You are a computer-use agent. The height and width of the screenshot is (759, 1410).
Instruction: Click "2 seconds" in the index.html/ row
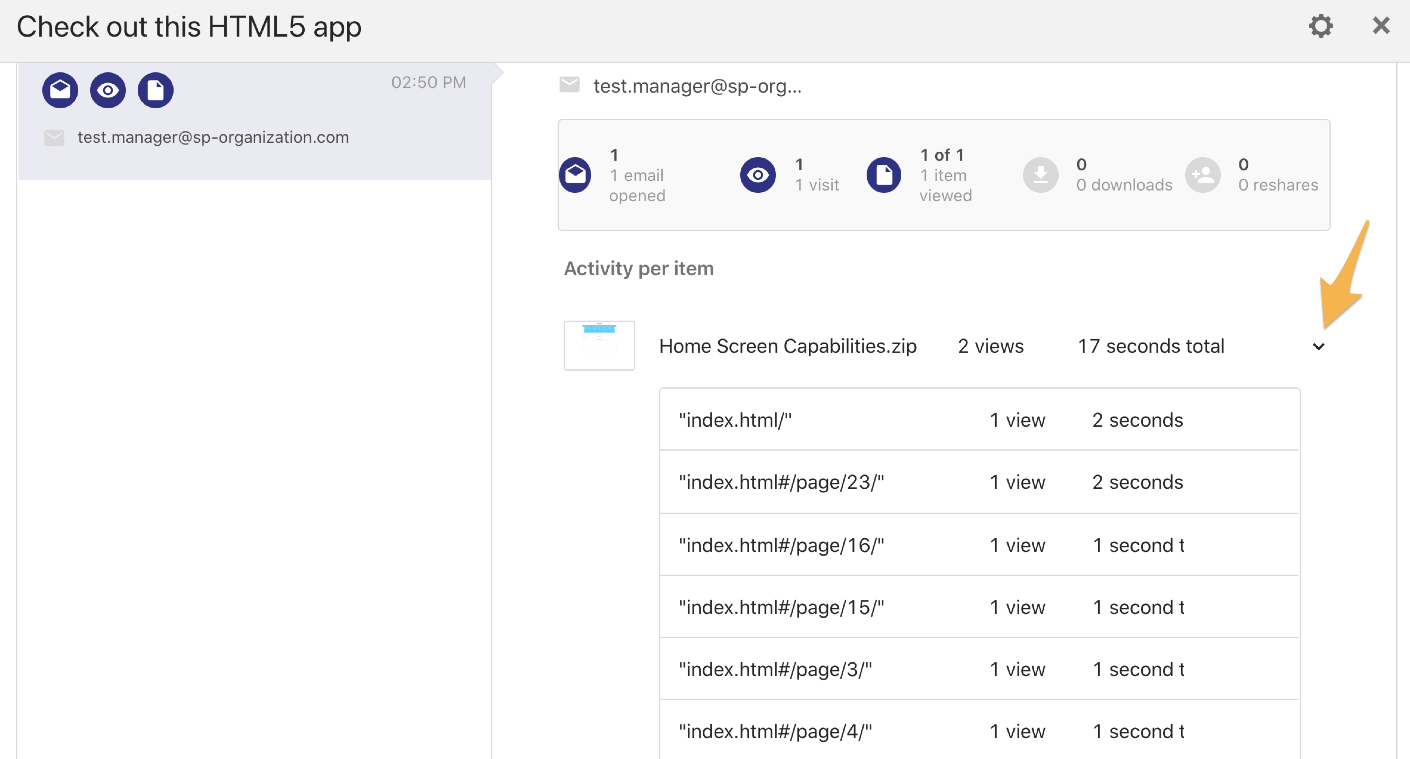coord(1138,420)
